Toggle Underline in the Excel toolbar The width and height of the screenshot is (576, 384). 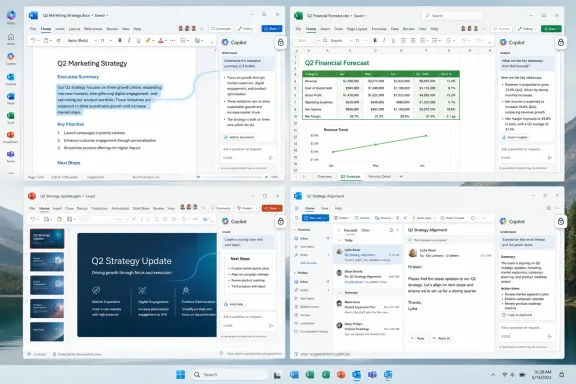pos(393,40)
